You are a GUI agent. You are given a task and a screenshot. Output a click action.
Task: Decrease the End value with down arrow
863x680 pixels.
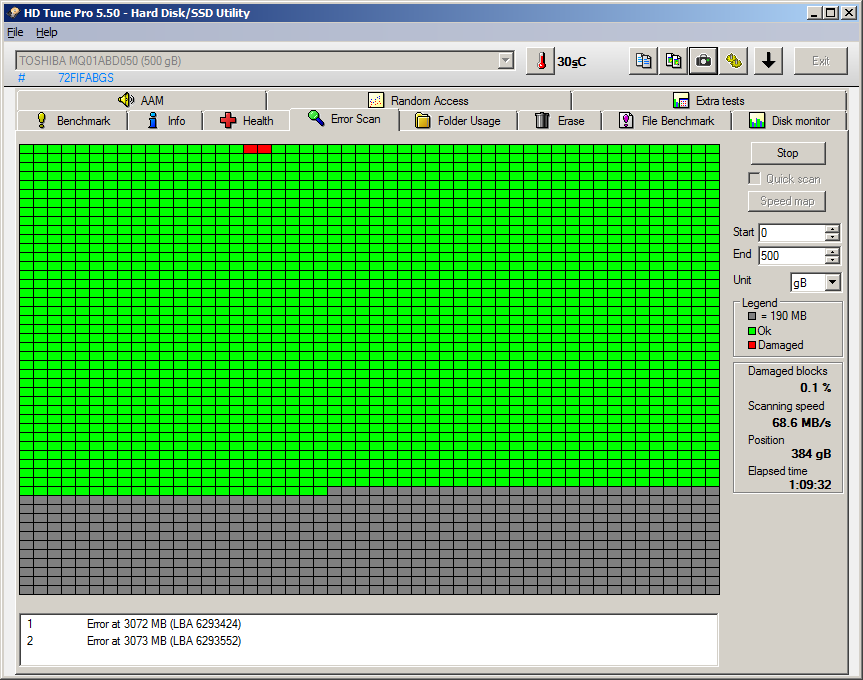pos(832,259)
